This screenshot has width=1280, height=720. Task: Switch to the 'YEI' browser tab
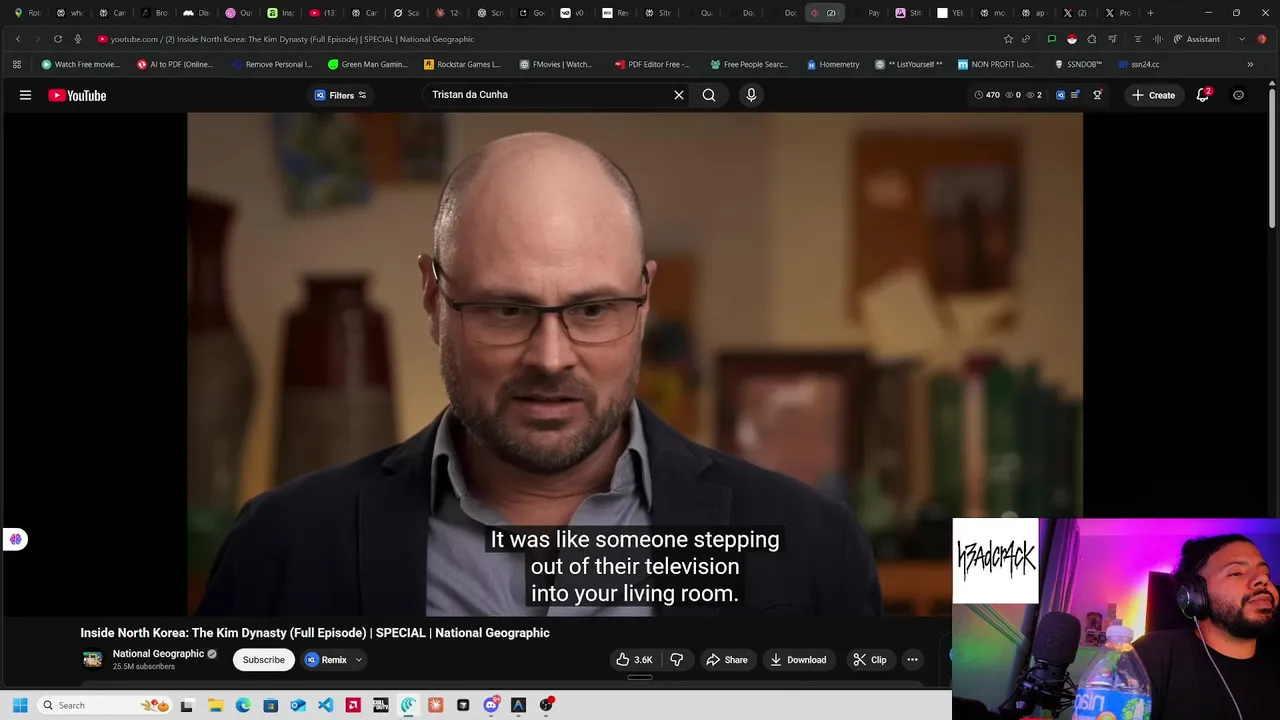950,13
